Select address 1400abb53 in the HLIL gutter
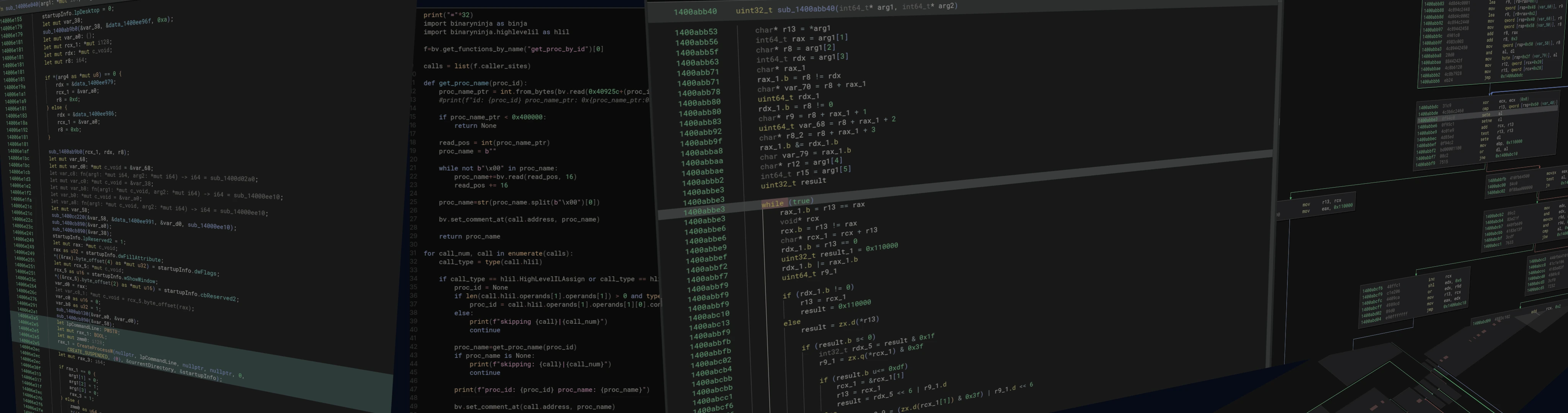 696,32
